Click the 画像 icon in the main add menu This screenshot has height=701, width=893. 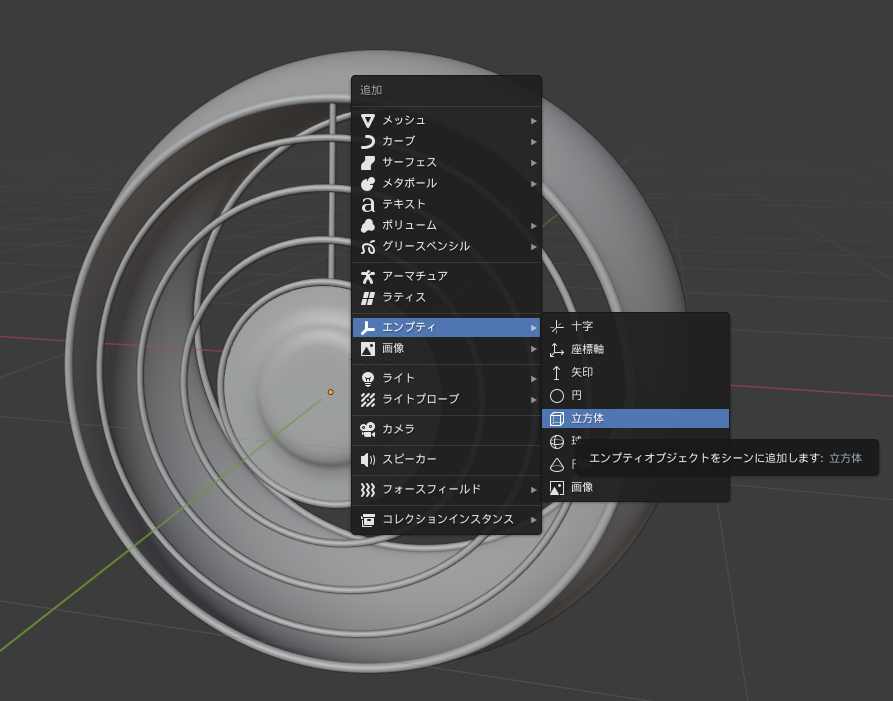click(368, 349)
